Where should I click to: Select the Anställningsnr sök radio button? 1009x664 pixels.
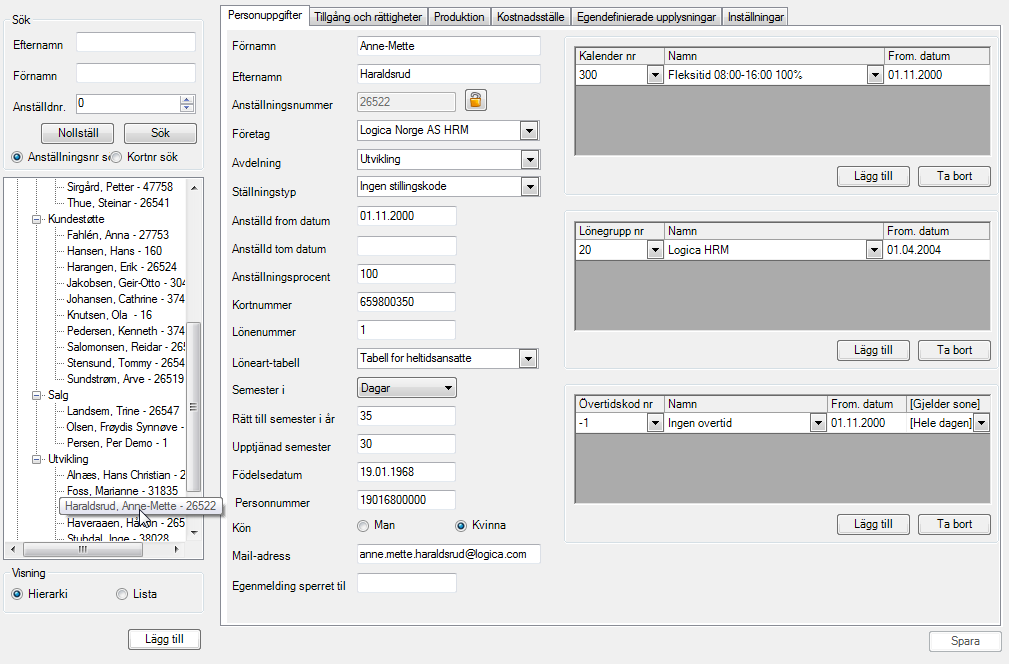point(17,157)
